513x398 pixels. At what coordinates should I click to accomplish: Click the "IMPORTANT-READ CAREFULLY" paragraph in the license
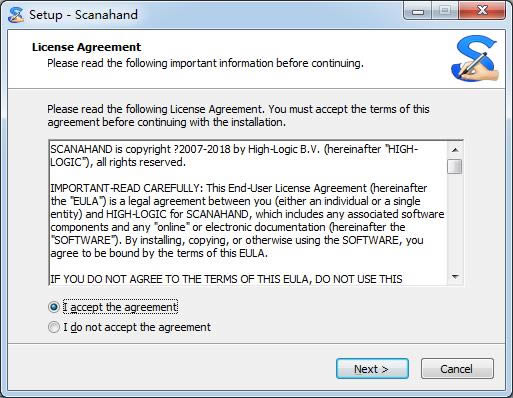click(x=247, y=221)
